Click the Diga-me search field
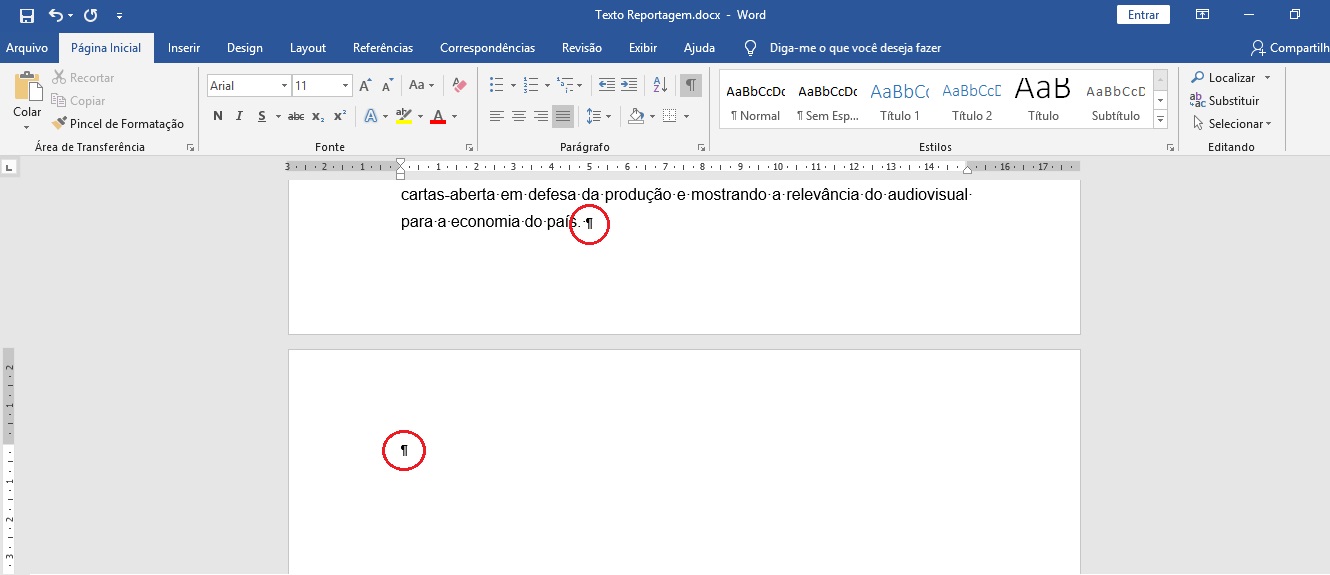This screenshot has width=1330, height=575. (x=855, y=48)
